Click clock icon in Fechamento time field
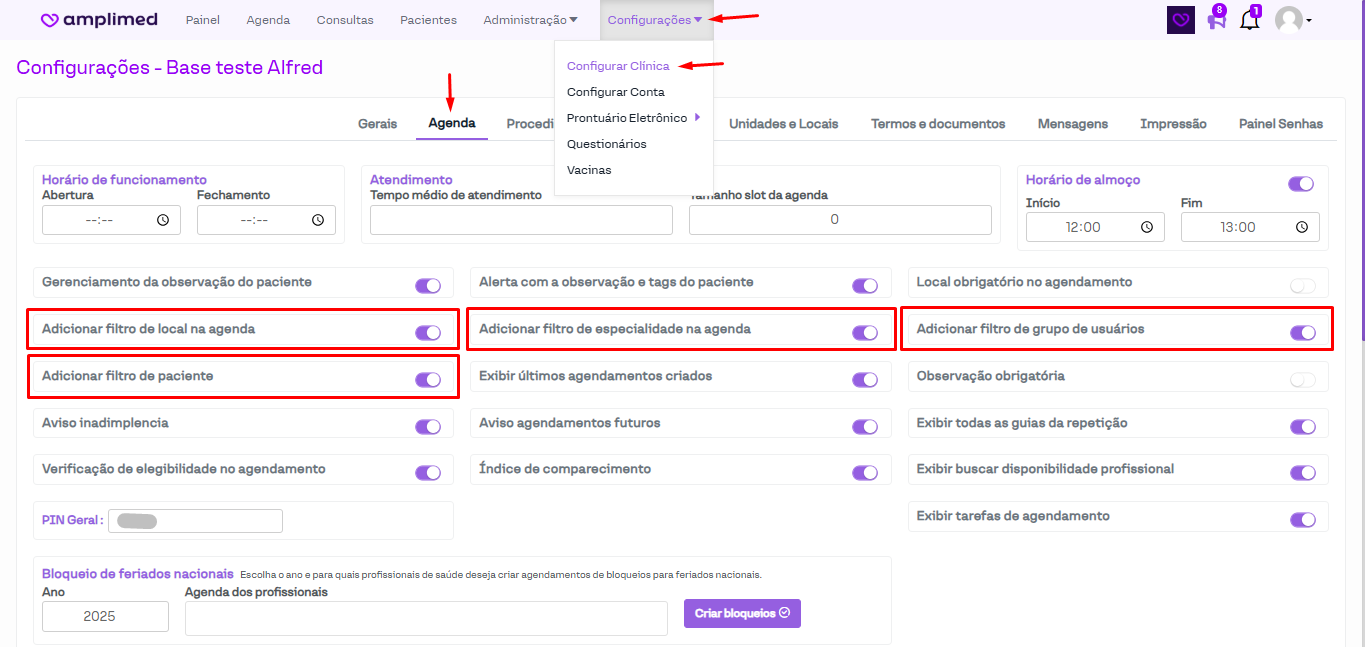This screenshot has height=647, width=1365. point(318,220)
